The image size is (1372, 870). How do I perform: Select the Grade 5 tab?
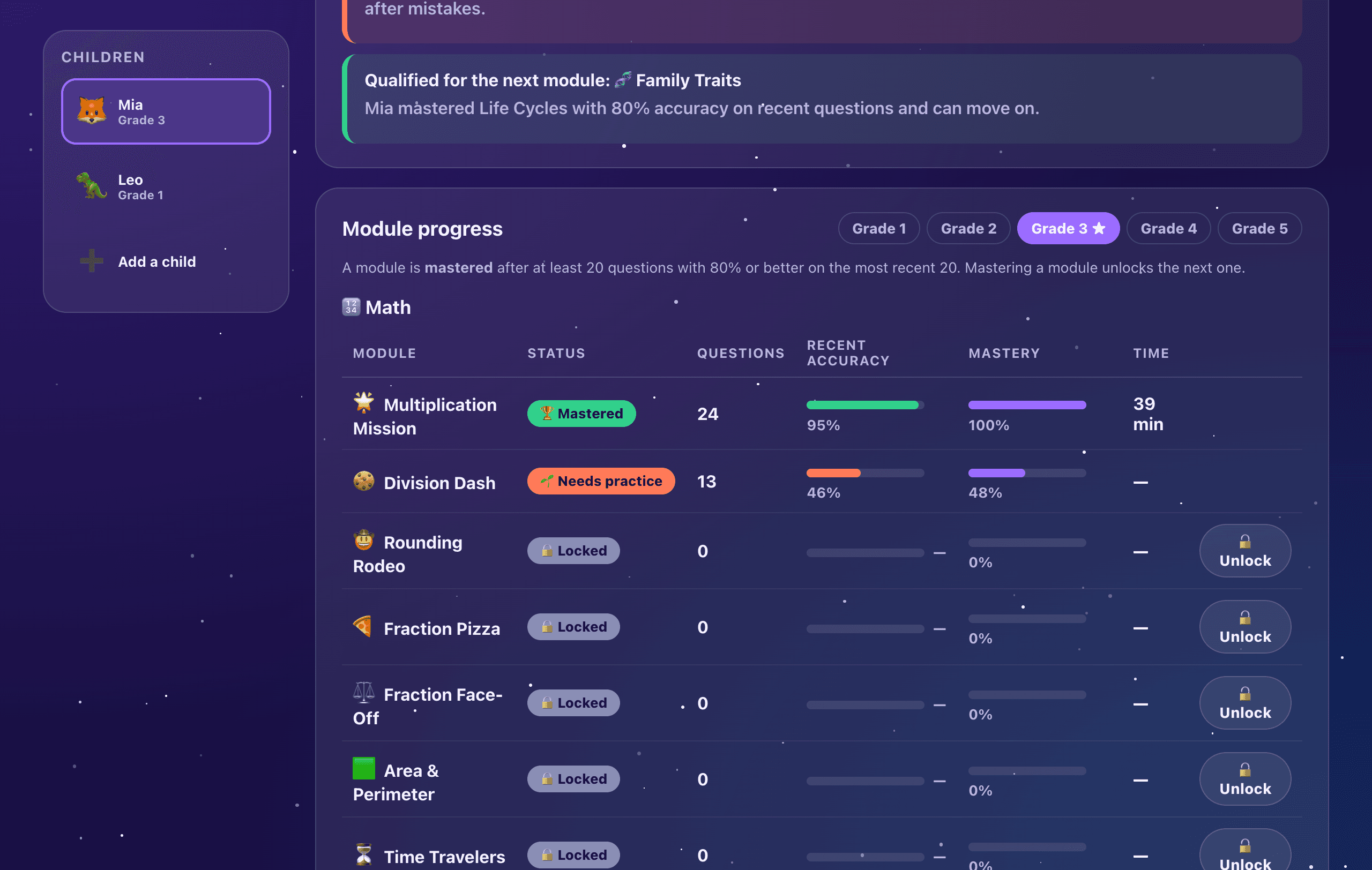coord(1259,228)
